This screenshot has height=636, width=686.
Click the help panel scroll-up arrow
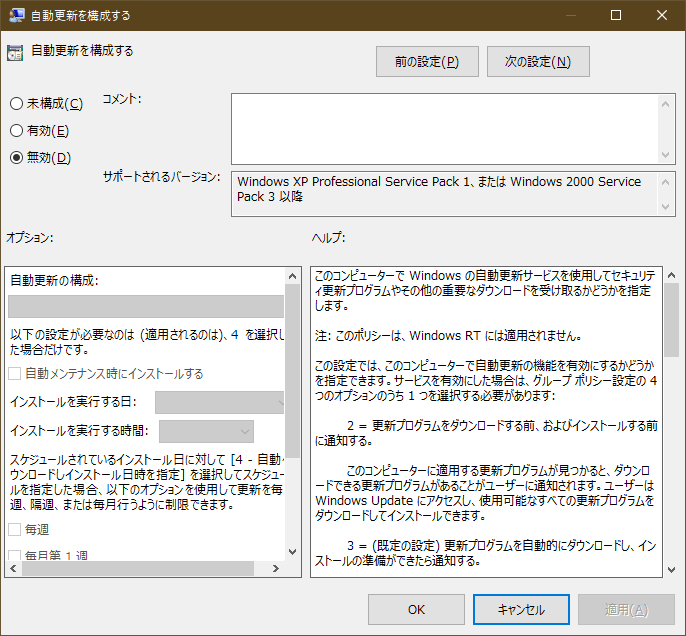click(672, 275)
